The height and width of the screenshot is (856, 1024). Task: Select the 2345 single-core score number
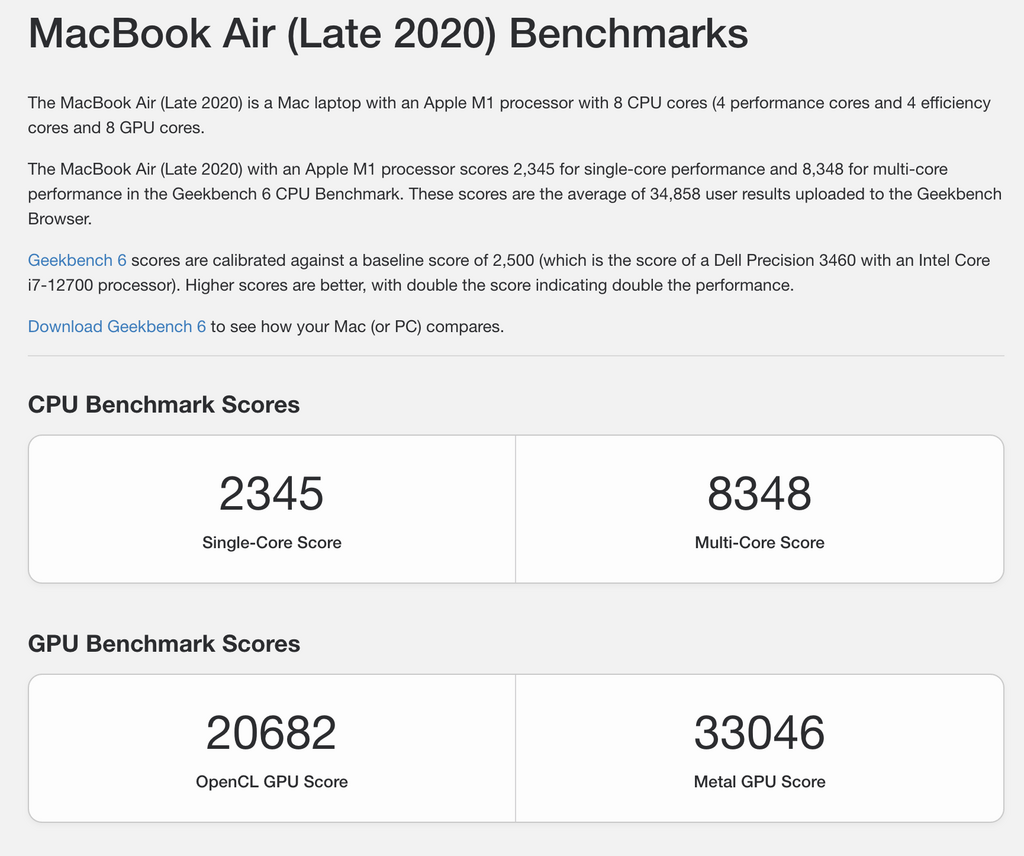[x=271, y=494]
